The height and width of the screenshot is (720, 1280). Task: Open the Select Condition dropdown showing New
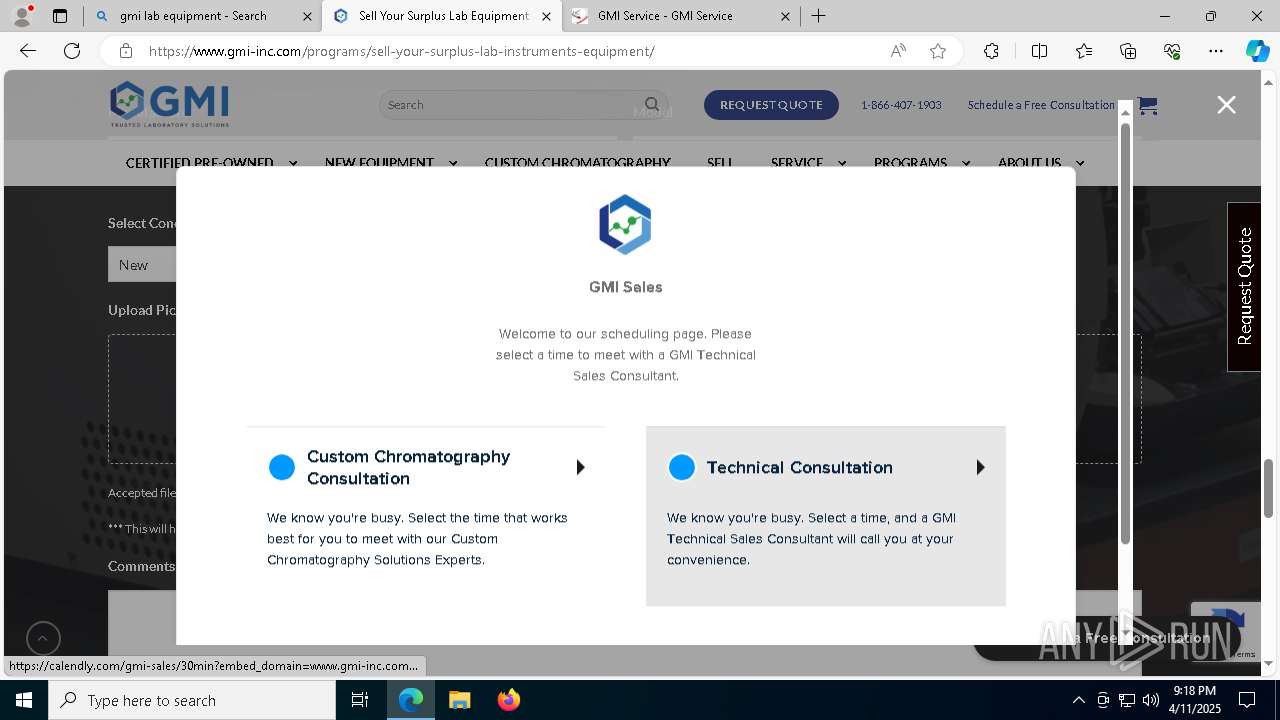point(143,265)
